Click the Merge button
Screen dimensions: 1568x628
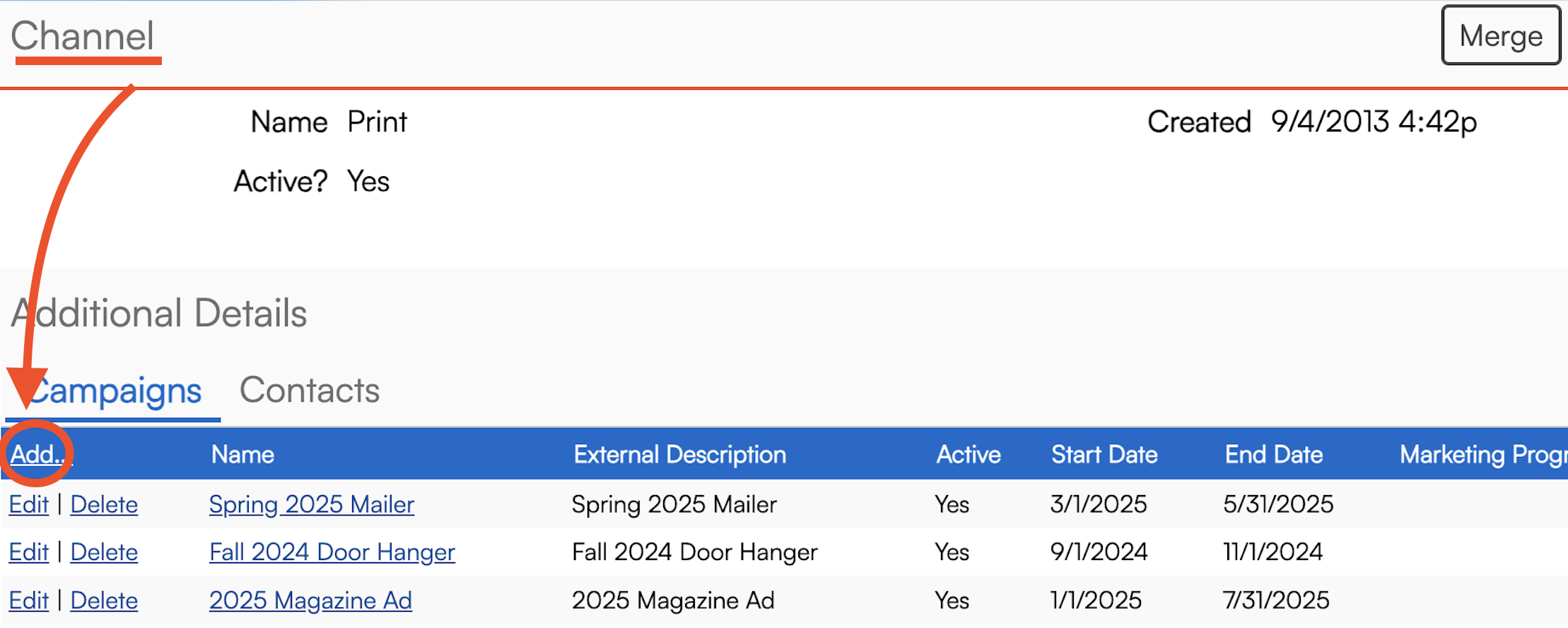coord(1500,36)
